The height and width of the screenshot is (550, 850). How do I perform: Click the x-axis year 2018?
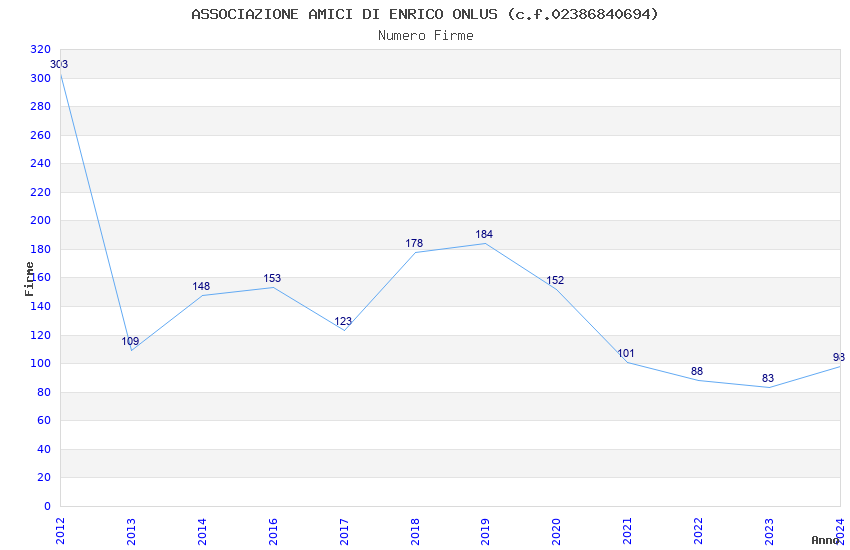(x=415, y=531)
